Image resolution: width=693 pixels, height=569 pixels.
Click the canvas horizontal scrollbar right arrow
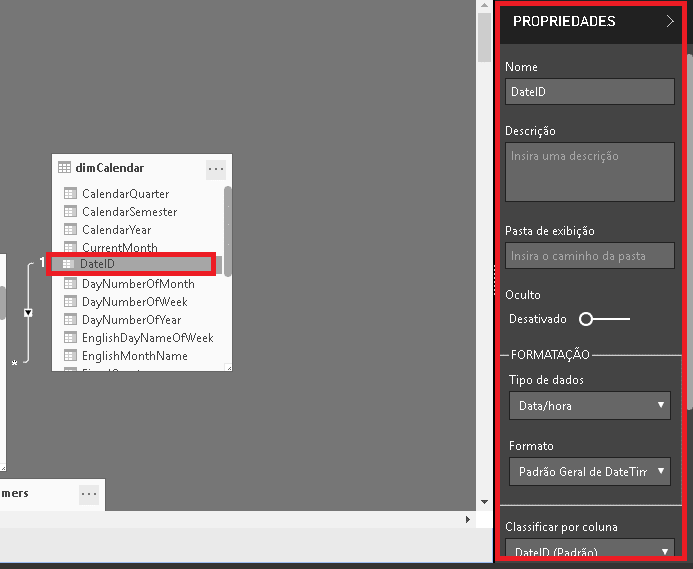pos(468,519)
